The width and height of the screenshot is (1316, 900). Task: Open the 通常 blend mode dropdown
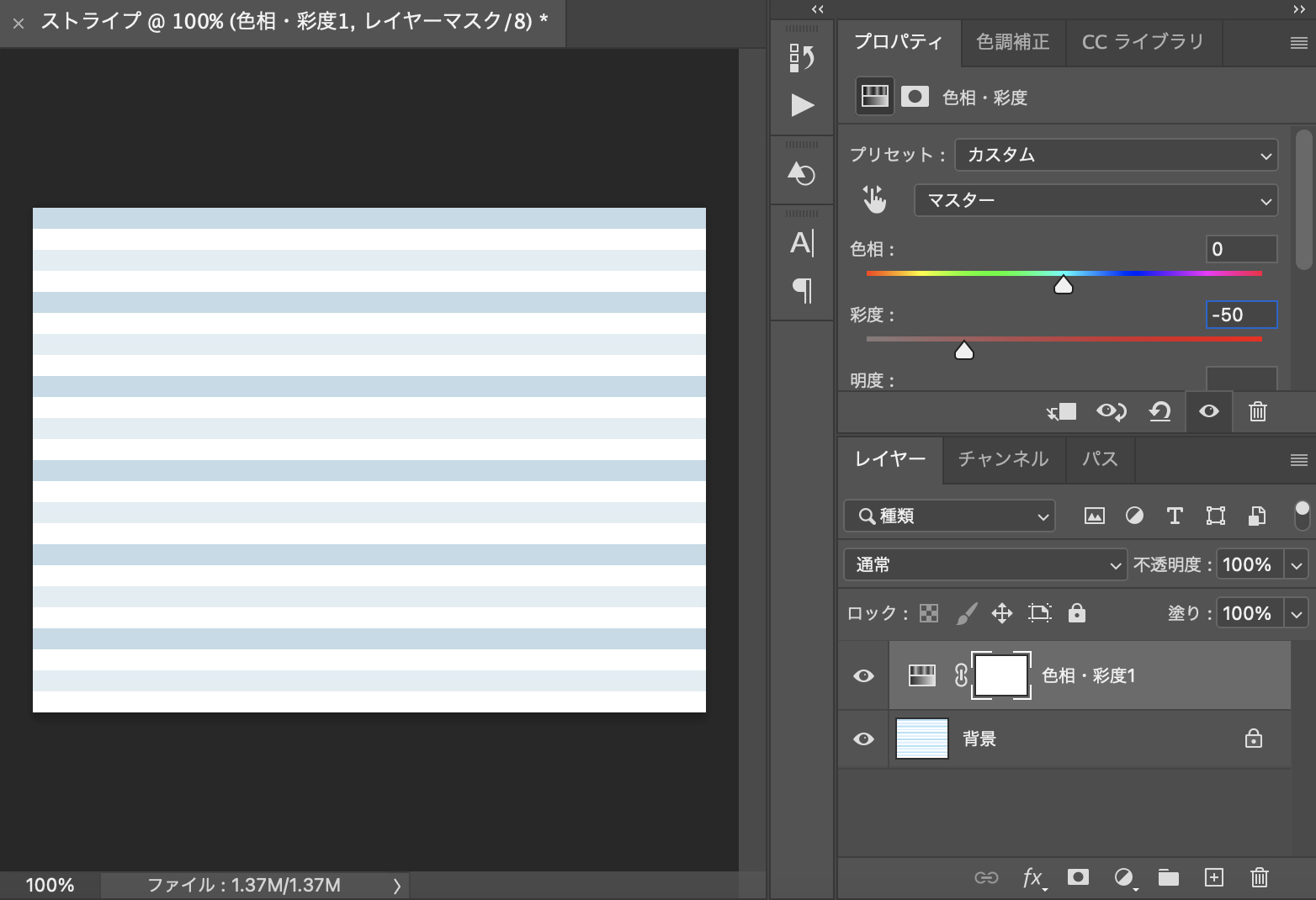tap(985, 564)
